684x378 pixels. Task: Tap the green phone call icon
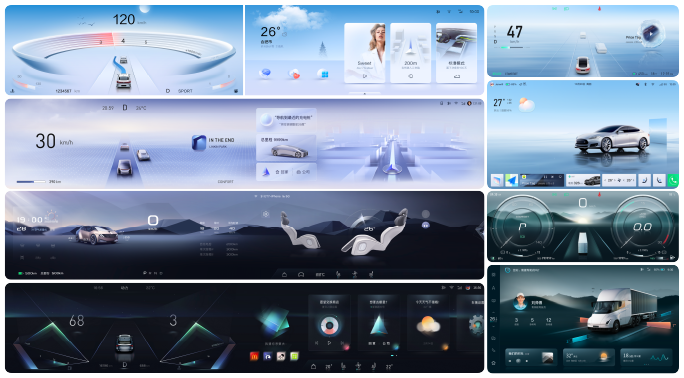tap(673, 180)
